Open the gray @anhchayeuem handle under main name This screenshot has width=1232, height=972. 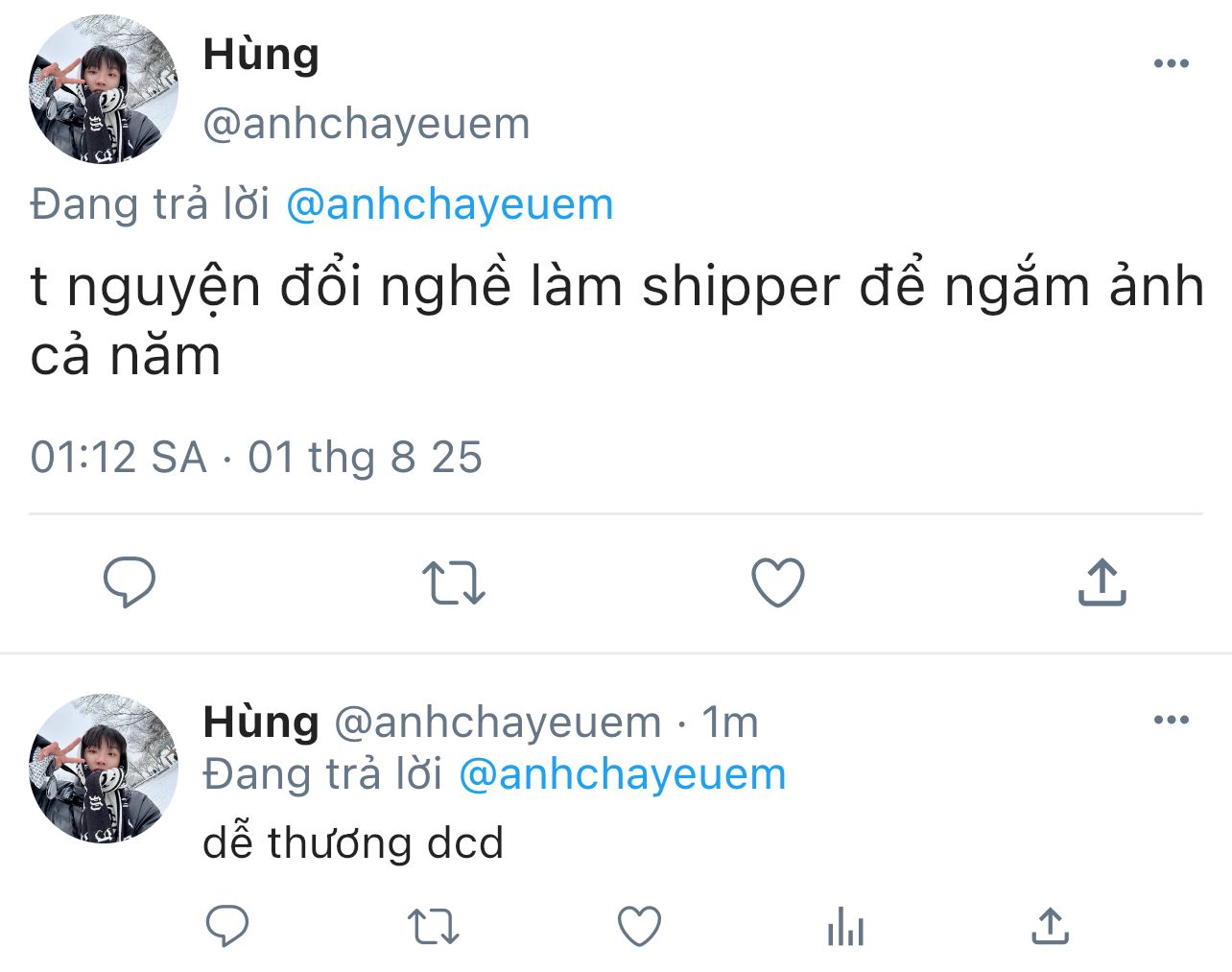[x=367, y=124]
